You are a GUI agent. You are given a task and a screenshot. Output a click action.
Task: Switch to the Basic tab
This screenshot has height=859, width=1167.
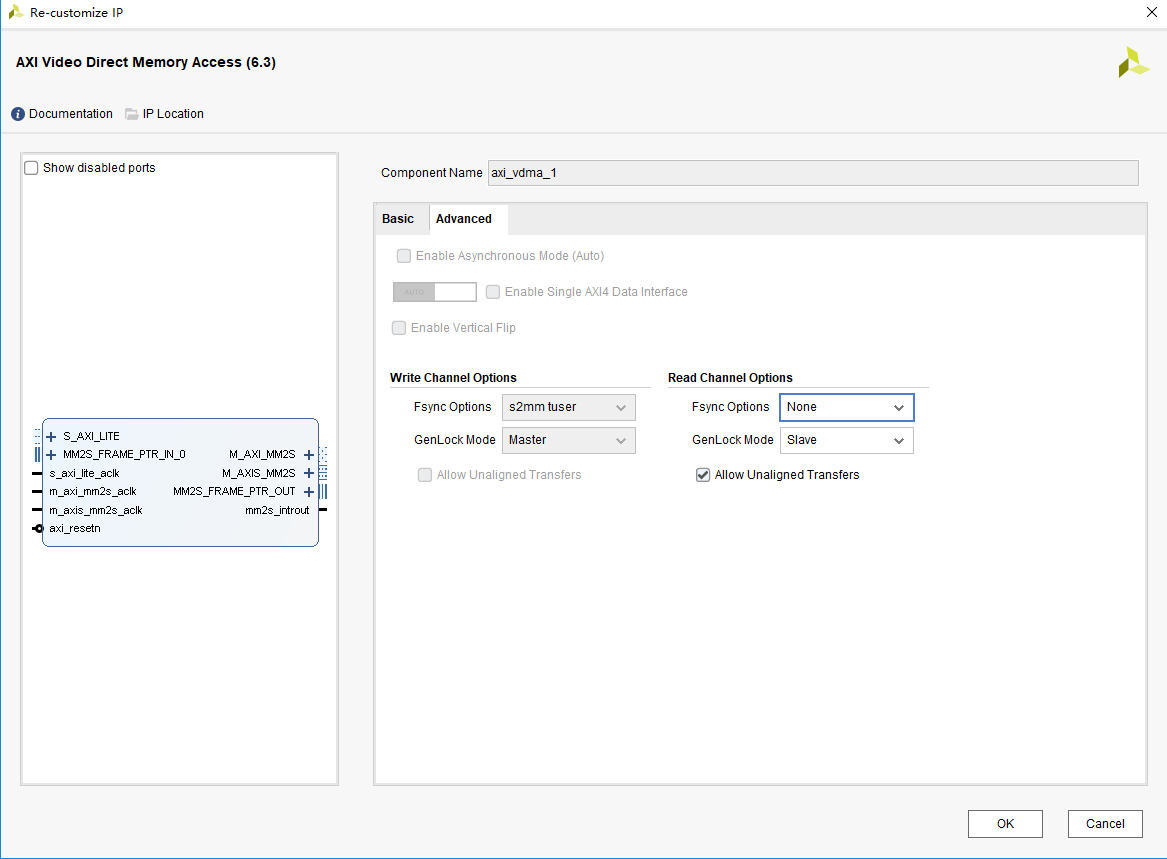click(x=398, y=219)
